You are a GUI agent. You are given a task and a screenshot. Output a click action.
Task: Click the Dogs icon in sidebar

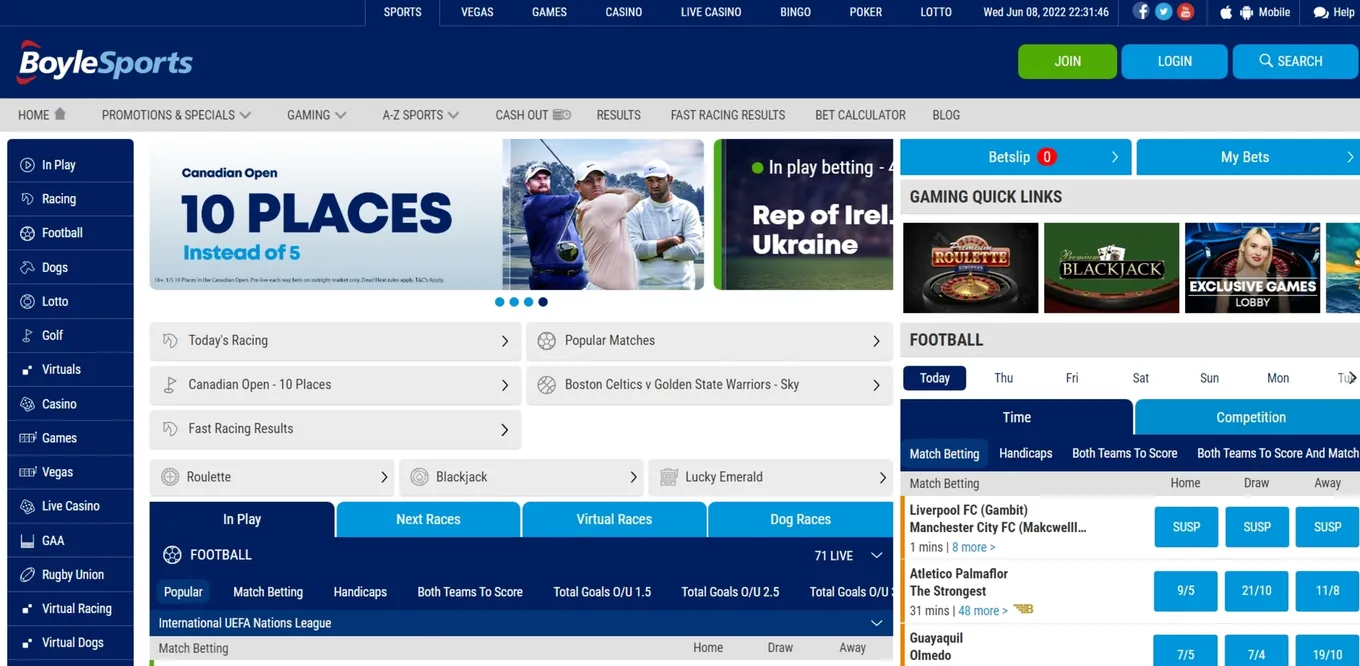coord(27,268)
